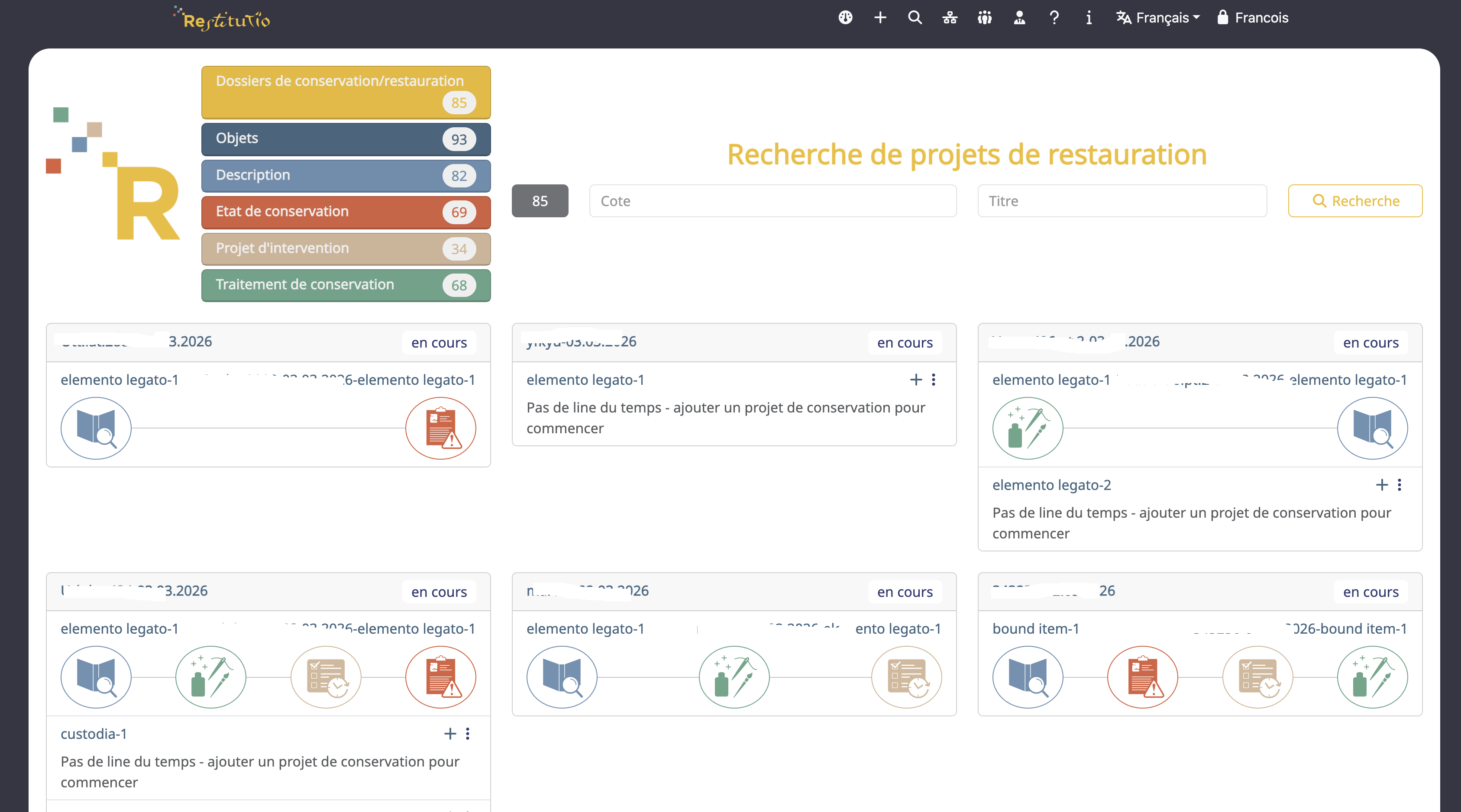Screen dimensions: 1461x812
Task: Click the tan intervention project clock icon on custodia-1
Action: (x=326, y=677)
